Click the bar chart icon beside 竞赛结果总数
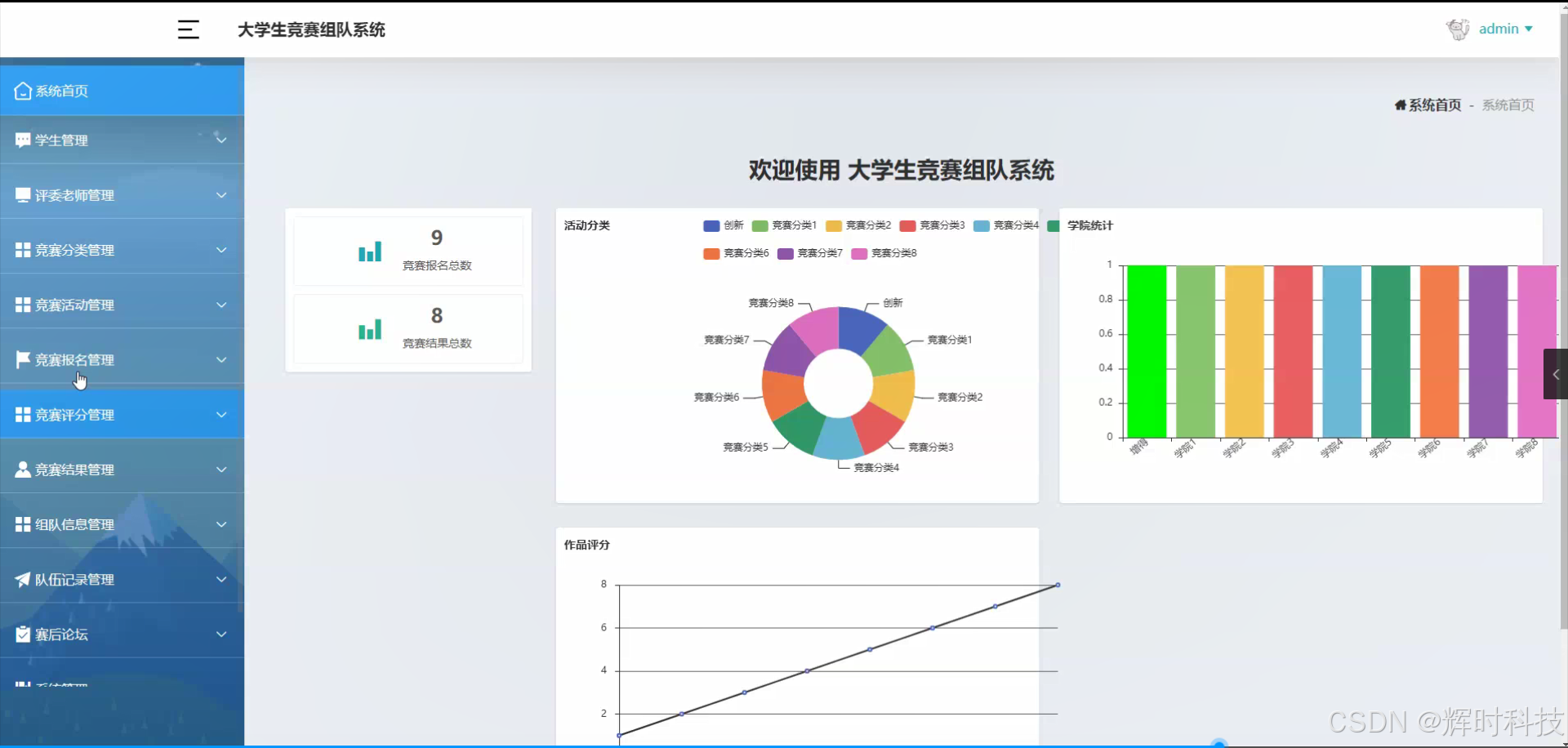 (x=370, y=329)
